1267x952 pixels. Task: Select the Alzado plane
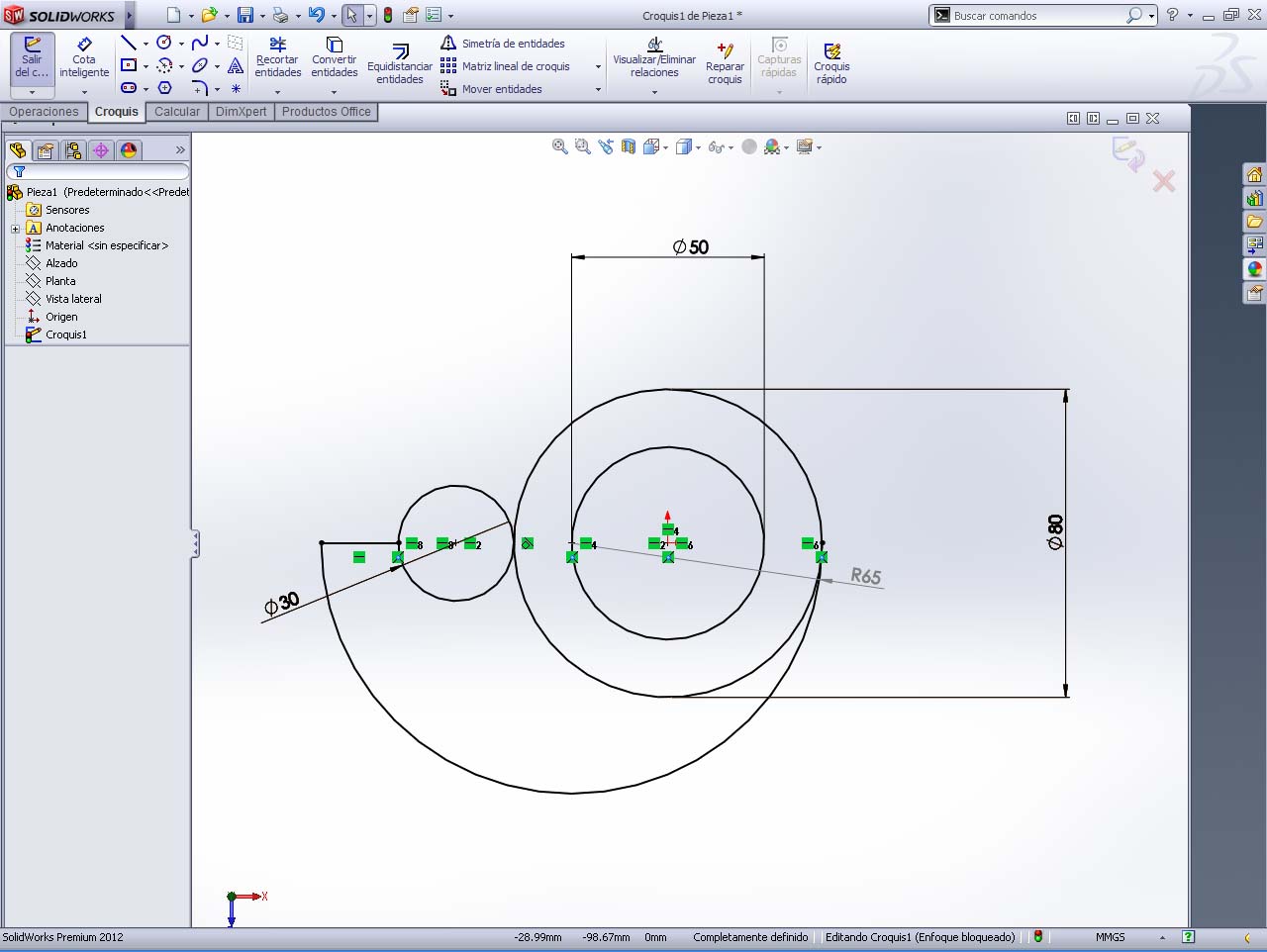(x=61, y=263)
